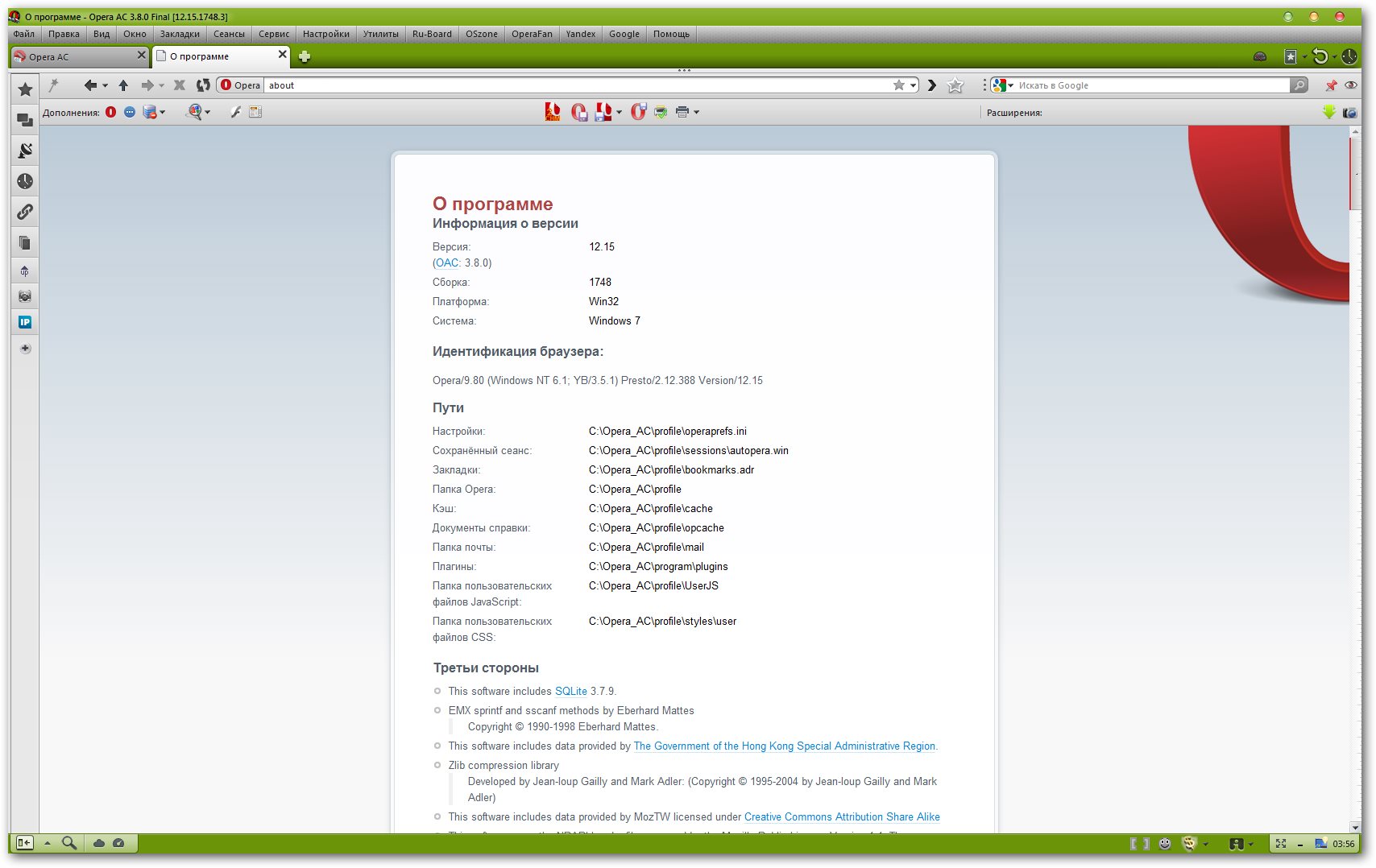Click the wand icon left of Back
1376x868 pixels.
coord(54,85)
